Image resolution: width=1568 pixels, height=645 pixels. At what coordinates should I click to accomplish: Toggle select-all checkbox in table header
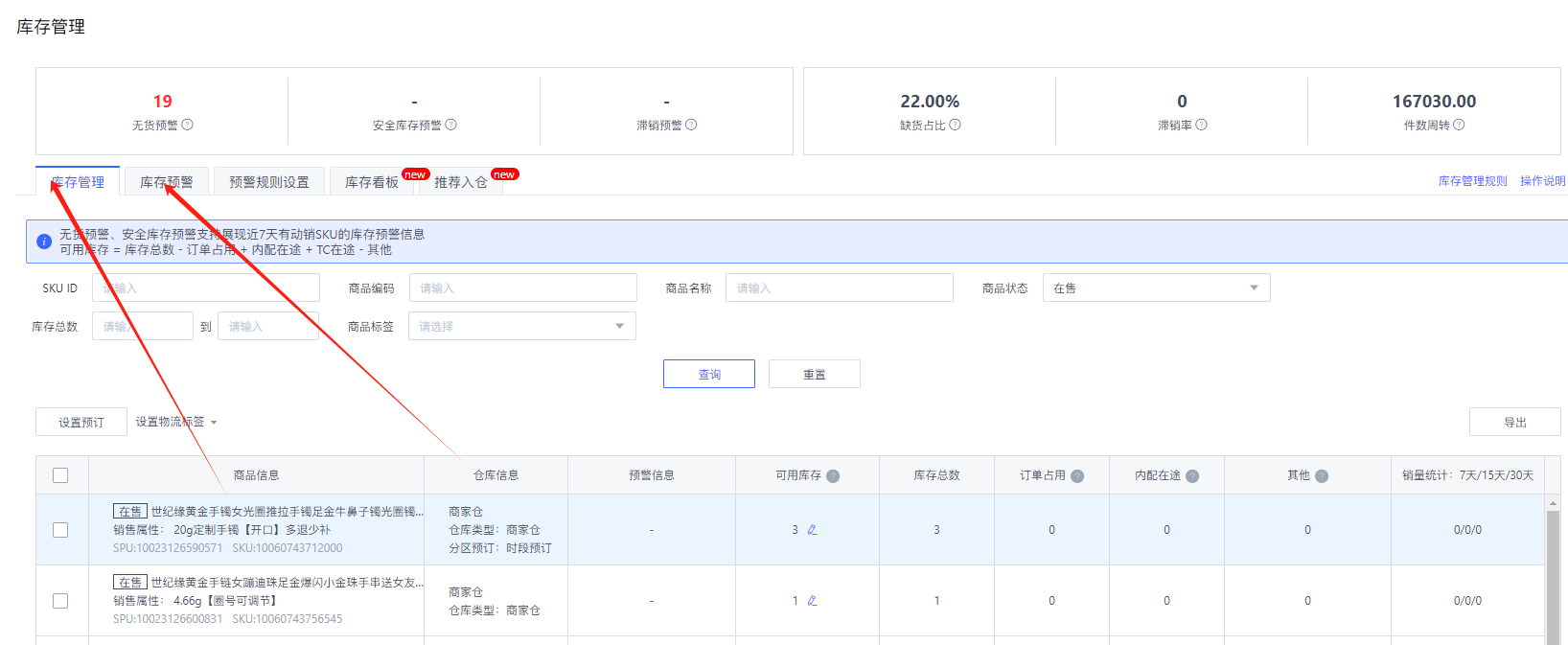click(60, 475)
